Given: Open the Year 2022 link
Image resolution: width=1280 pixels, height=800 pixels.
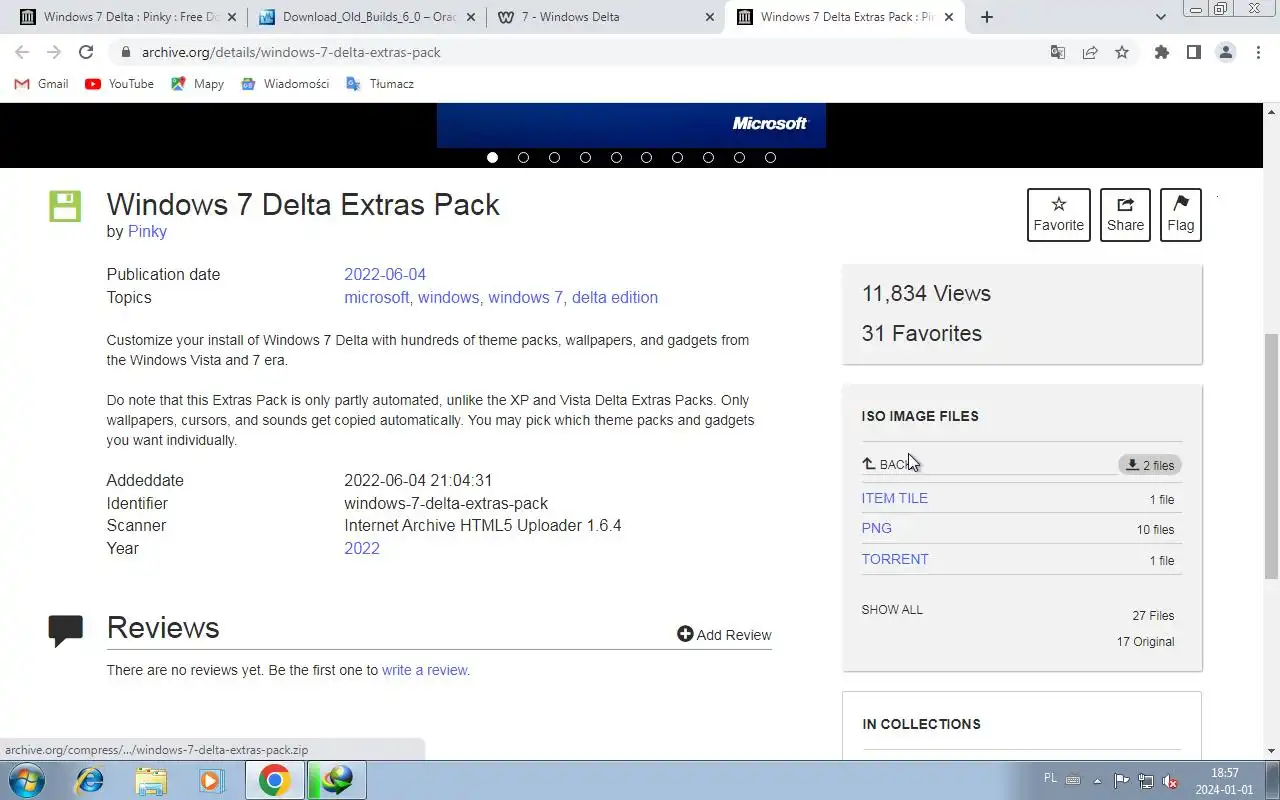Looking at the screenshot, I should (362, 549).
